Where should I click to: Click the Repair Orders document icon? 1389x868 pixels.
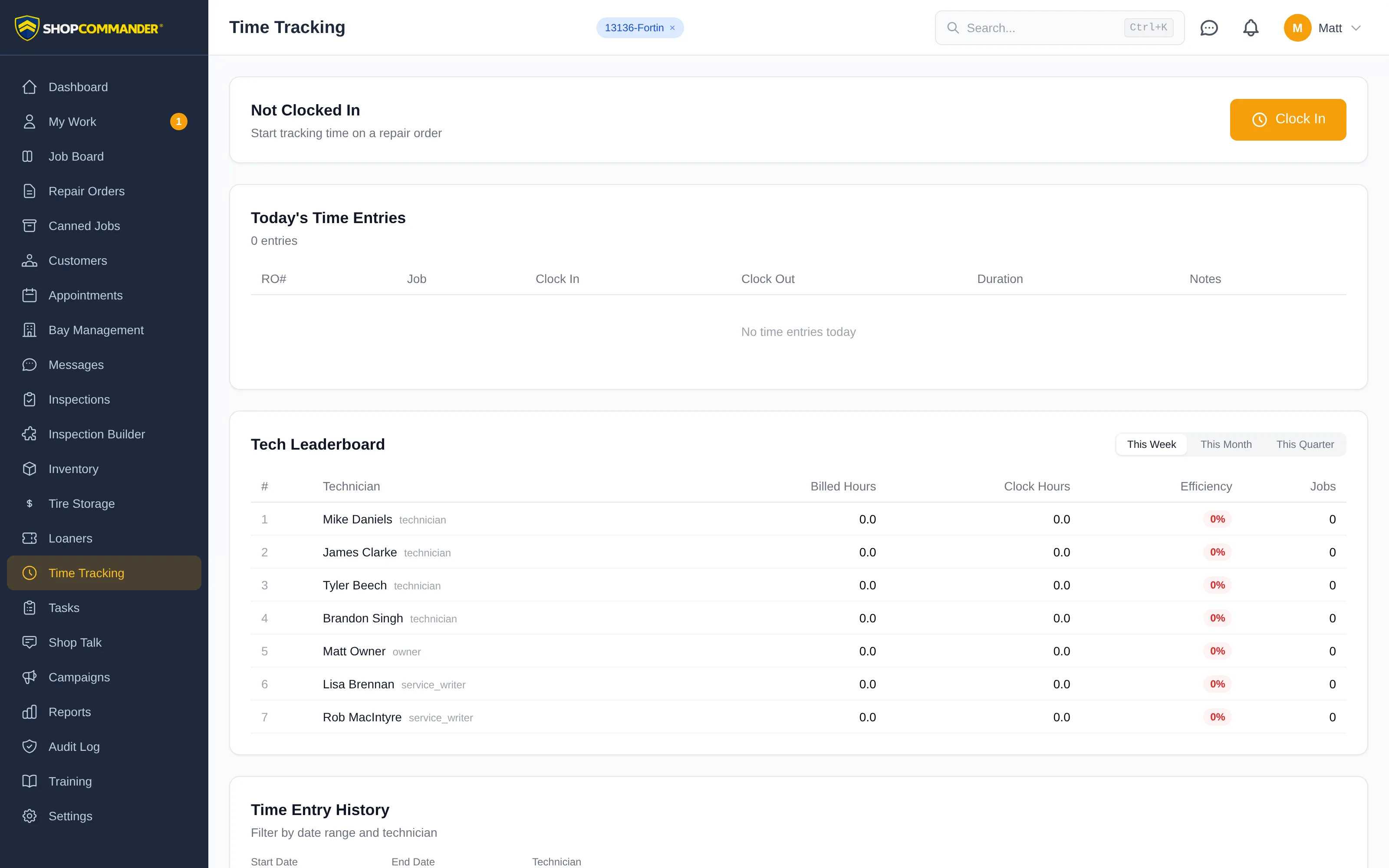tap(29, 191)
